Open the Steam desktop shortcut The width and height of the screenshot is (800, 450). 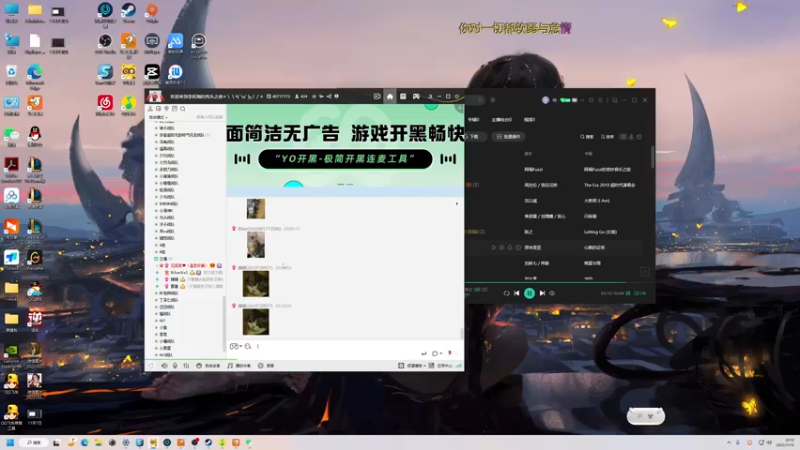(128, 13)
